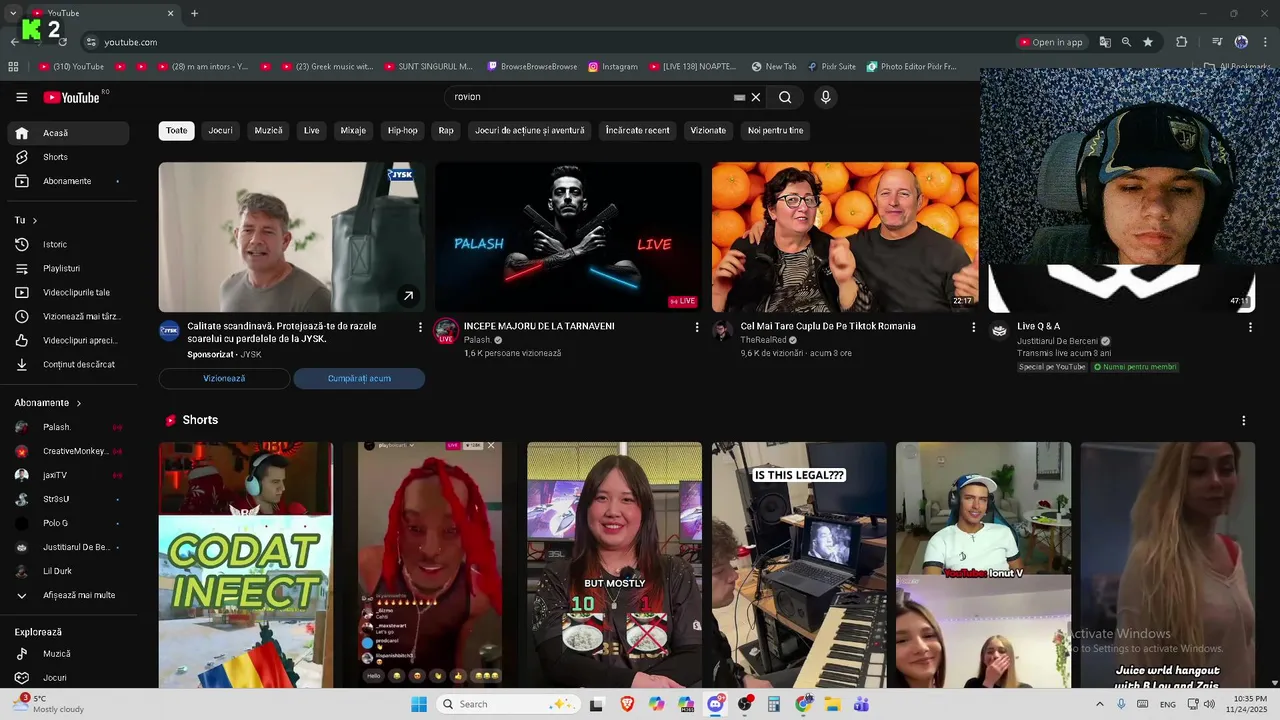Open Conținut descărcat in sidebar
The height and width of the screenshot is (720, 1280).
pyautogui.click(x=68, y=364)
